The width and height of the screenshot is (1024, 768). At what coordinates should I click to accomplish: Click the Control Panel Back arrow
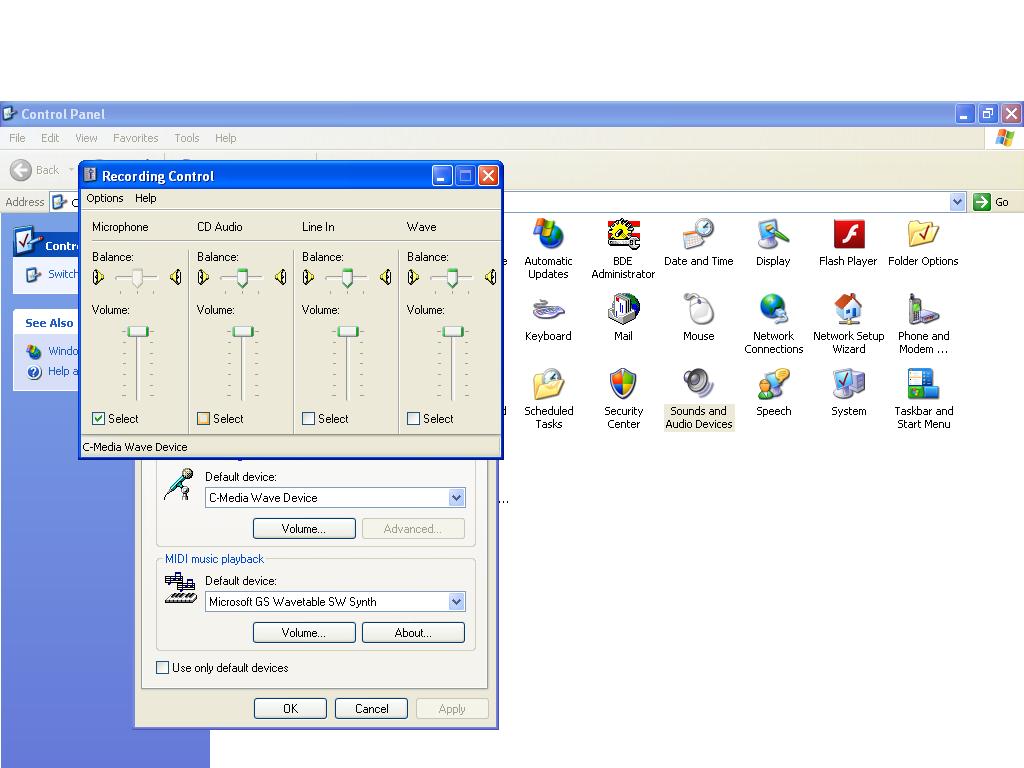[x=21, y=170]
